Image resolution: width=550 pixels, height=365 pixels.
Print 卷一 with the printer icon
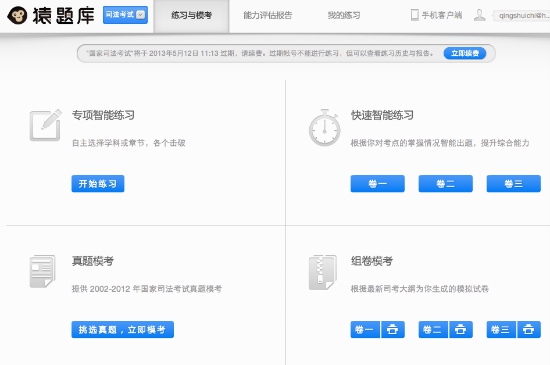[x=393, y=330]
